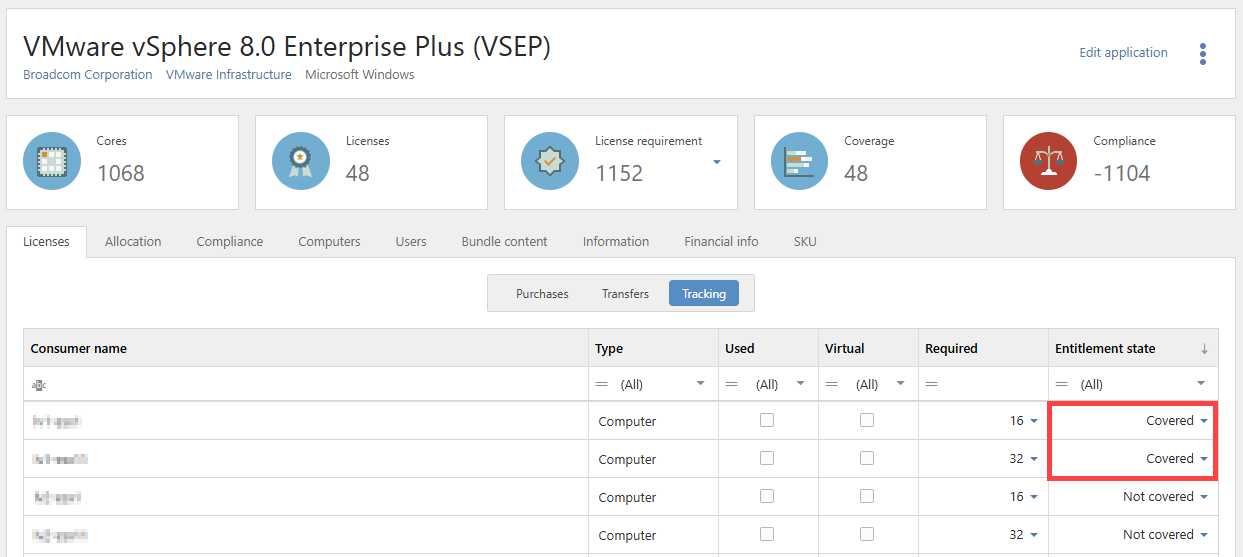The height and width of the screenshot is (557, 1243).
Task: Toggle Virtual checkbox in second Covered row
Action: 867,458
